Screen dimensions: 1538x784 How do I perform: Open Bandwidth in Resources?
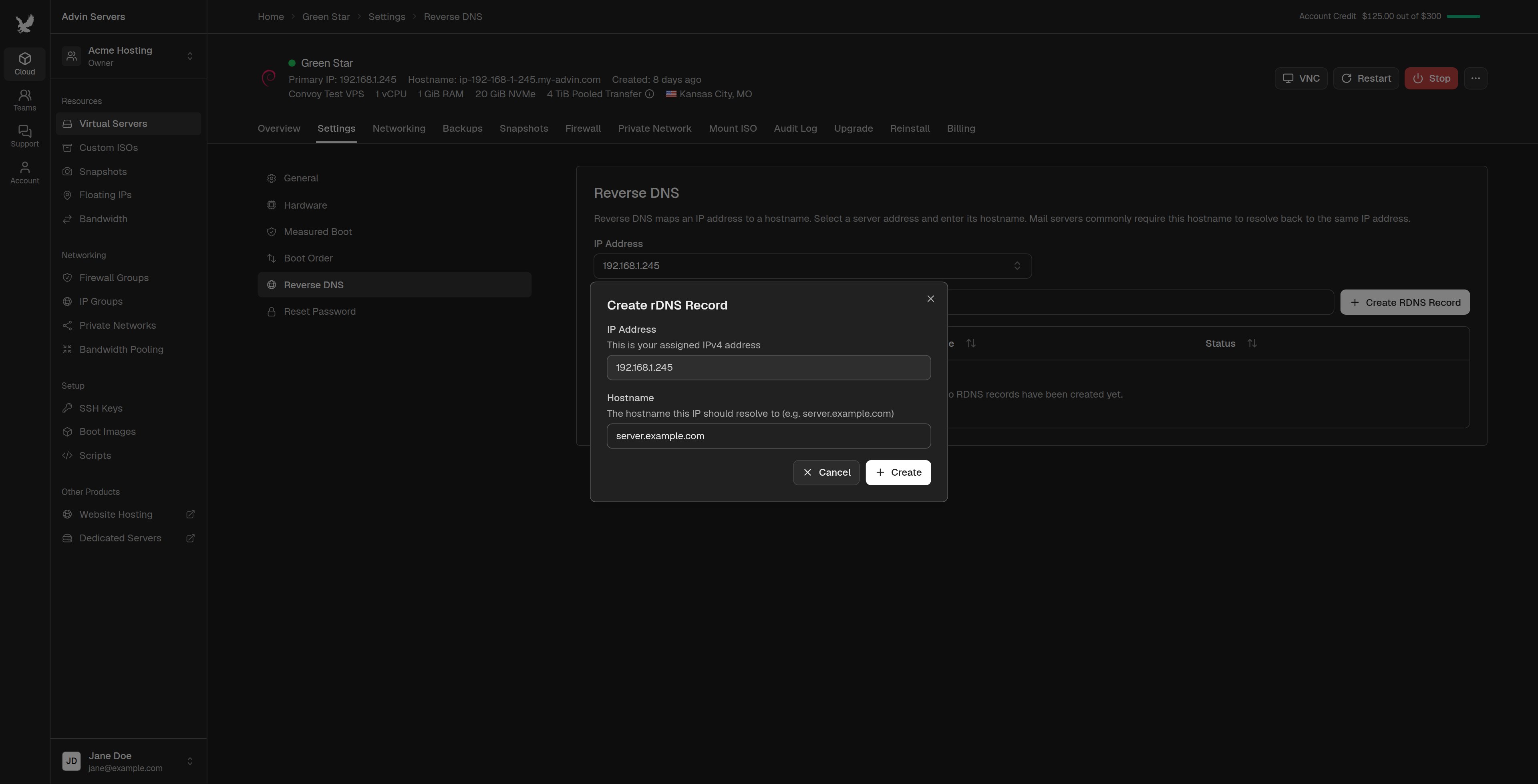tap(128, 219)
